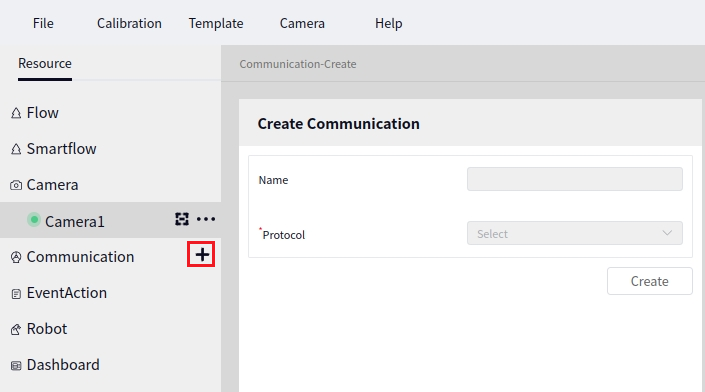
Task: Click the Smartflow sidebar icon
Action: 16,149
